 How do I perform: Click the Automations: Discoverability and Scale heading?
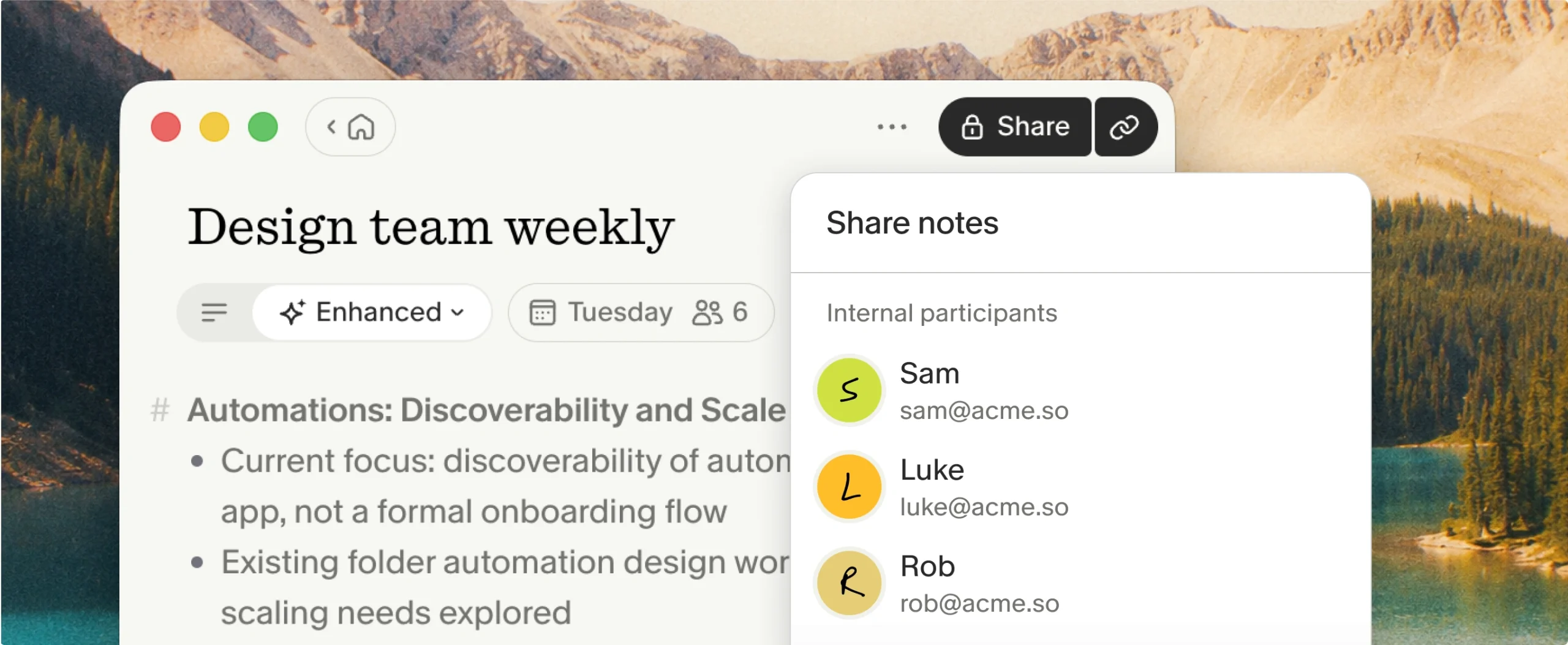click(486, 410)
